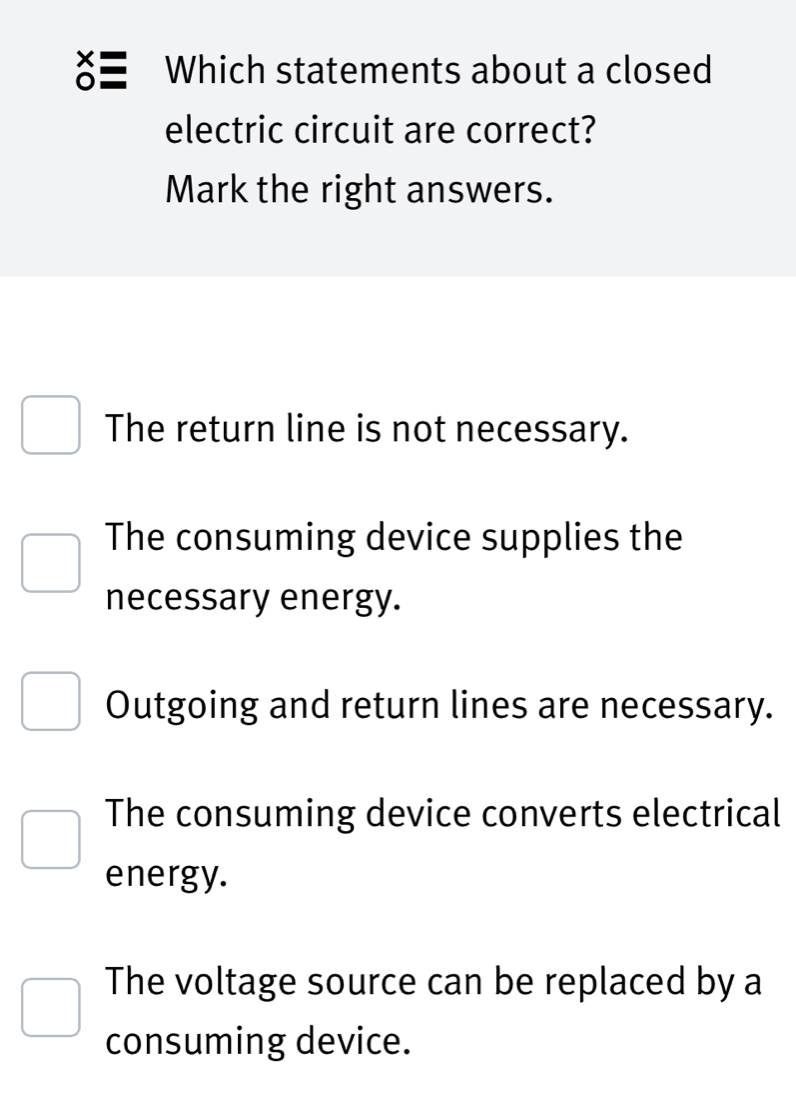796x1096 pixels.
Task: Click the 'The consuming device supplies the' text line
Action: coord(395,537)
